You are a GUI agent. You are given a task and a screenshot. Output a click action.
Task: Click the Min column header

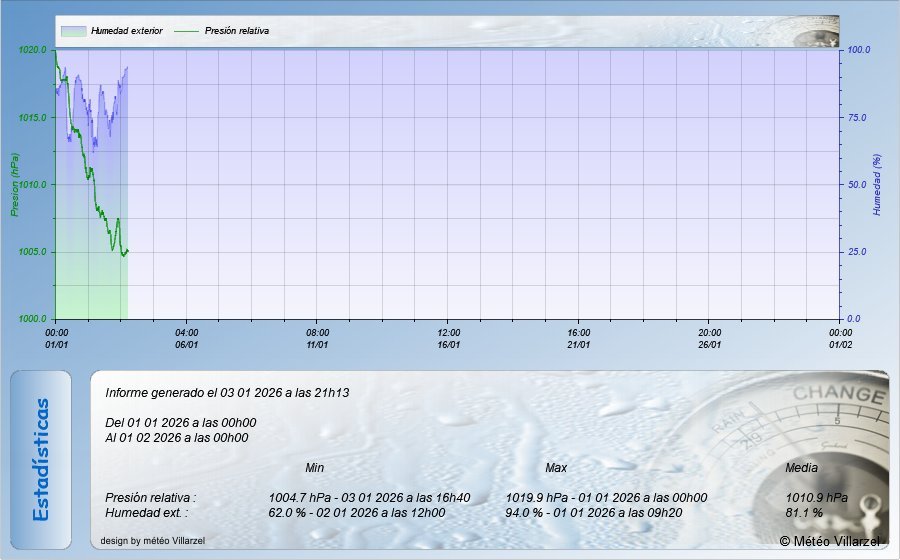(x=314, y=468)
